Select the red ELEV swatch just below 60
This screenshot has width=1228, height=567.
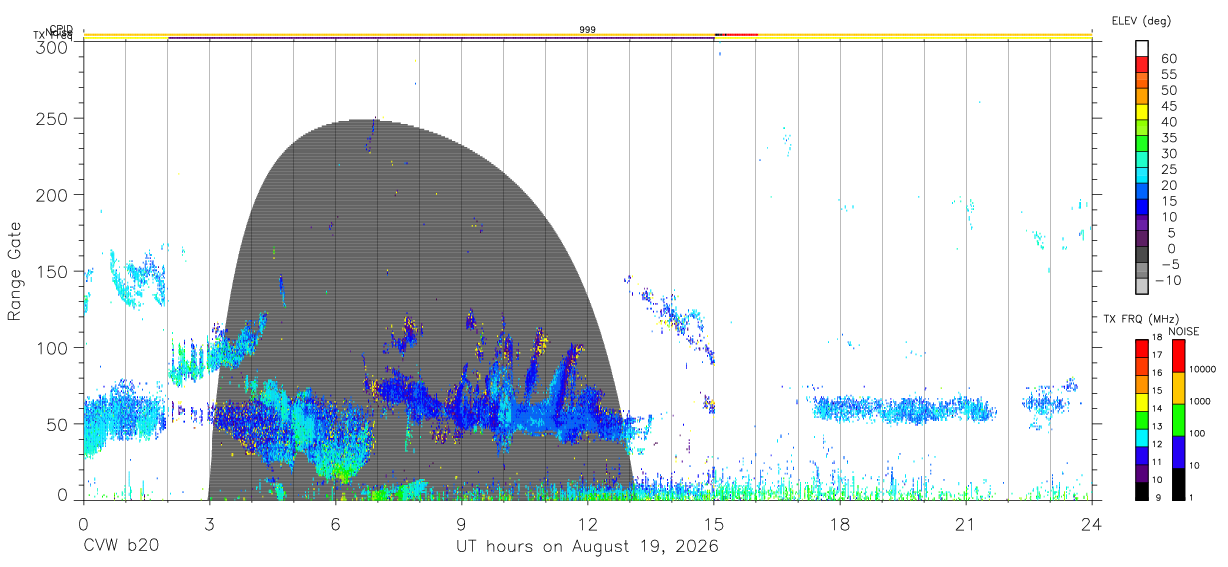point(1142,64)
